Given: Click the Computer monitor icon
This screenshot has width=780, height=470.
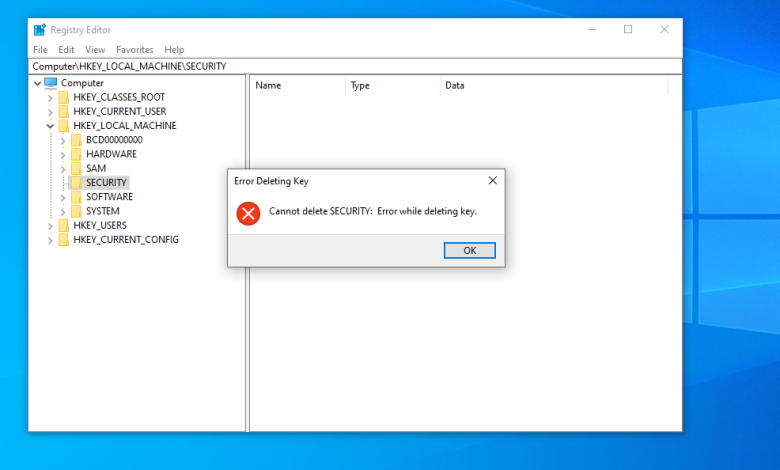Looking at the screenshot, I should click(51, 83).
